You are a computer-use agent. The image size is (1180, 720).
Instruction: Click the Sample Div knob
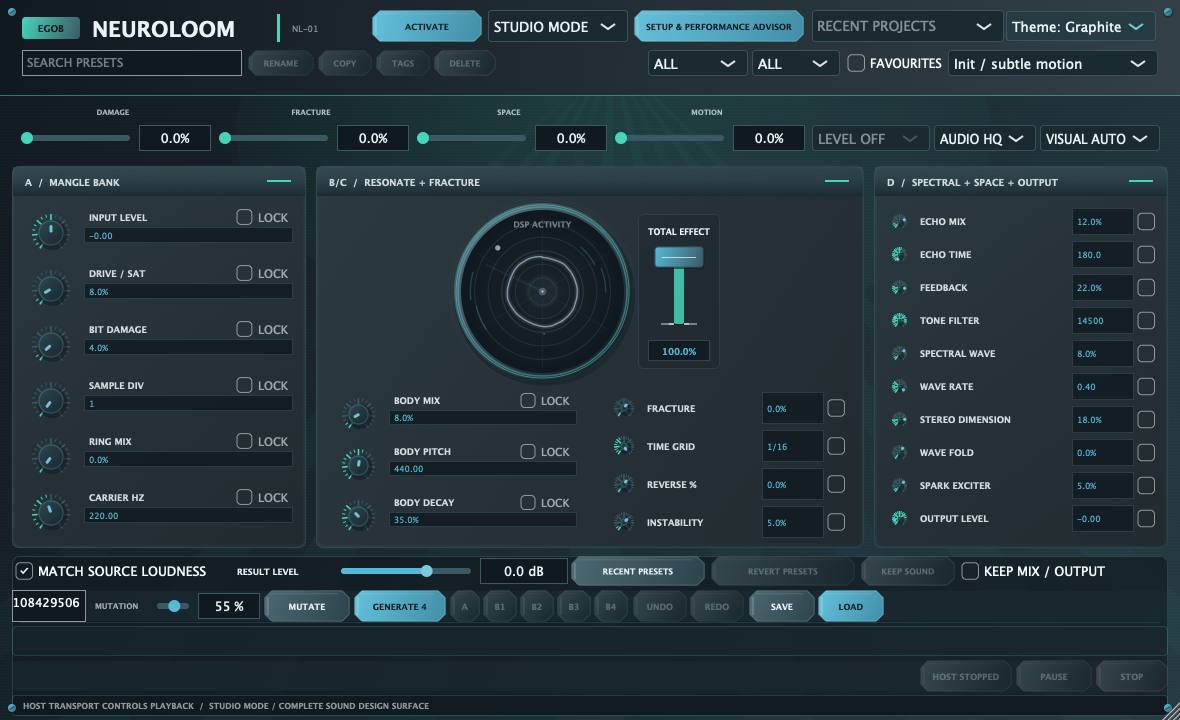pyautogui.click(x=50, y=401)
